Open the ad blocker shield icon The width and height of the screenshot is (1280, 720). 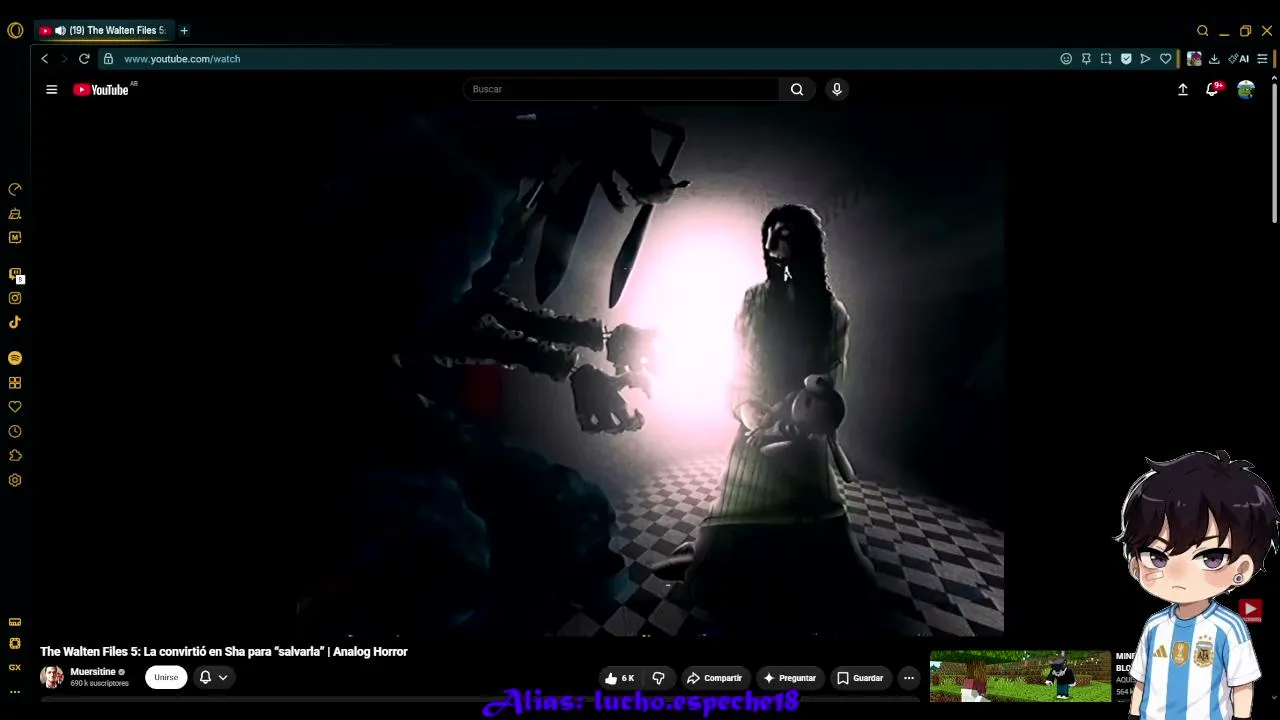1126,59
